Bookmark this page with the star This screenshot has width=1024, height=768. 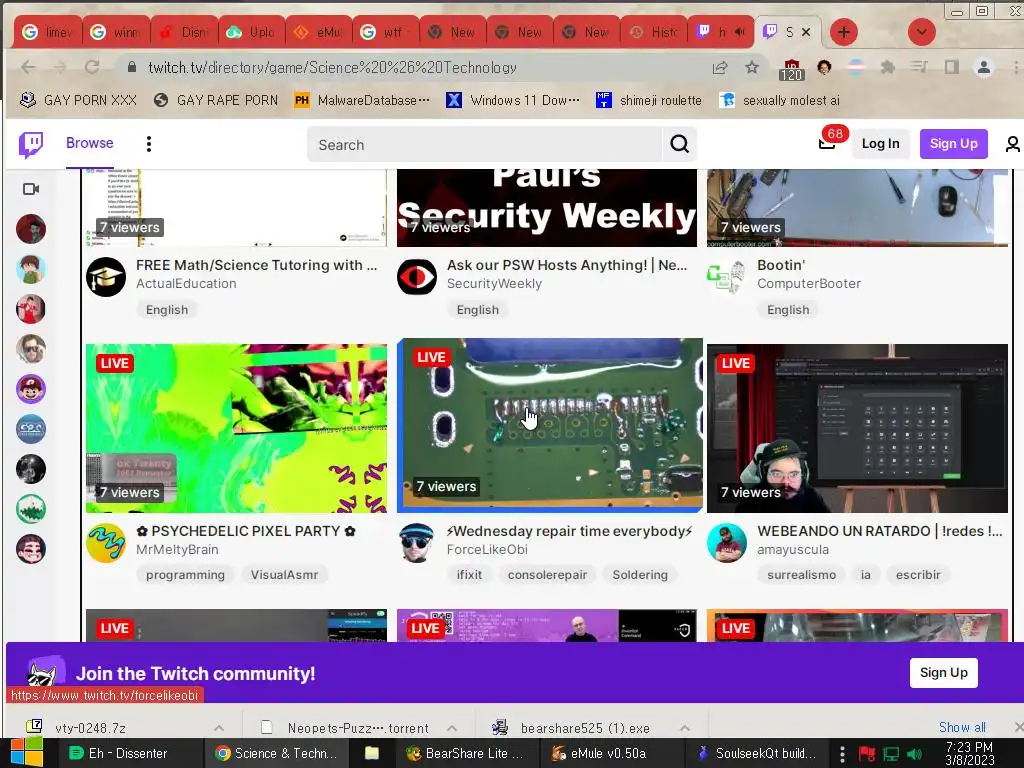coord(752,67)
